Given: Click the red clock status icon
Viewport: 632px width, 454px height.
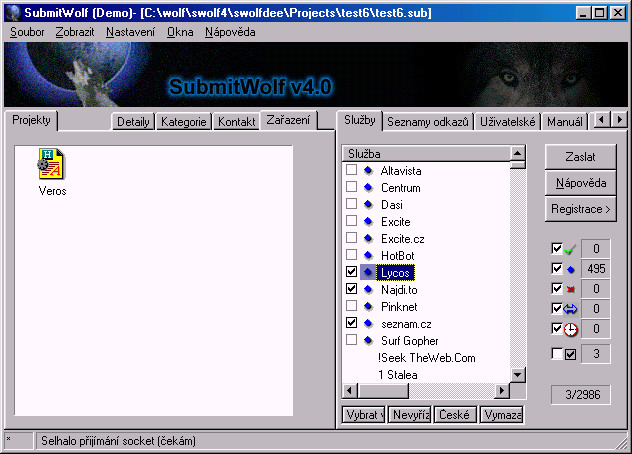Looking at the screenshot, I should pos(570,329).
